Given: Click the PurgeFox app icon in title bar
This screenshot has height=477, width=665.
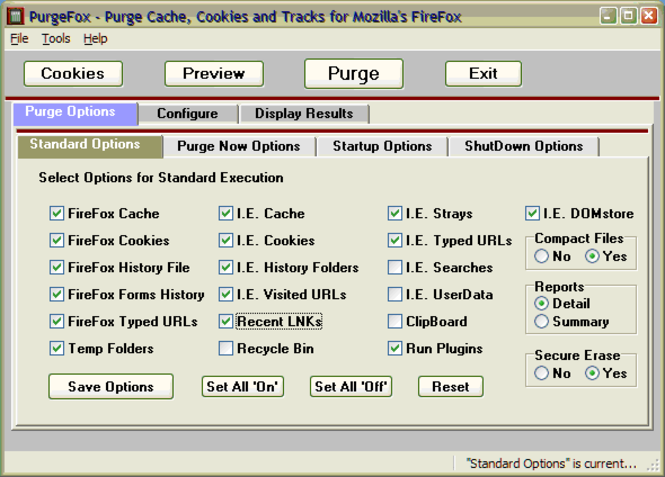Looking at the screenshot, I should (x=16, y=17).
